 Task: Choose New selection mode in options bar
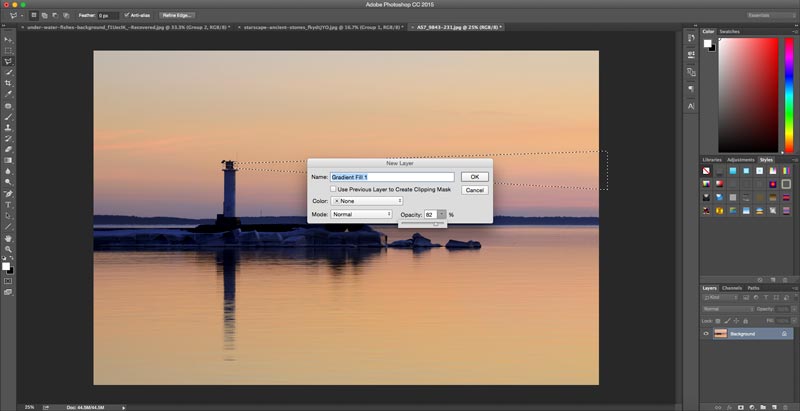pos(34,15)
